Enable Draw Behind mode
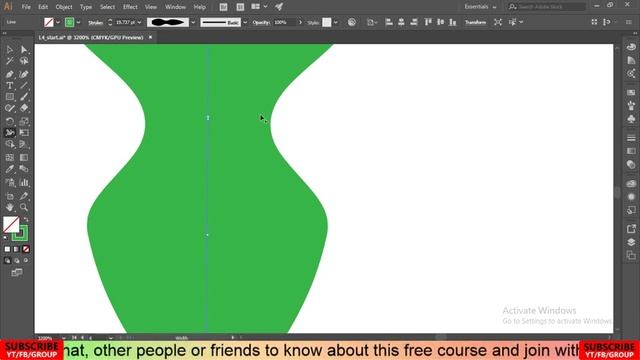The image size is (640, 360). click(16, 260)
